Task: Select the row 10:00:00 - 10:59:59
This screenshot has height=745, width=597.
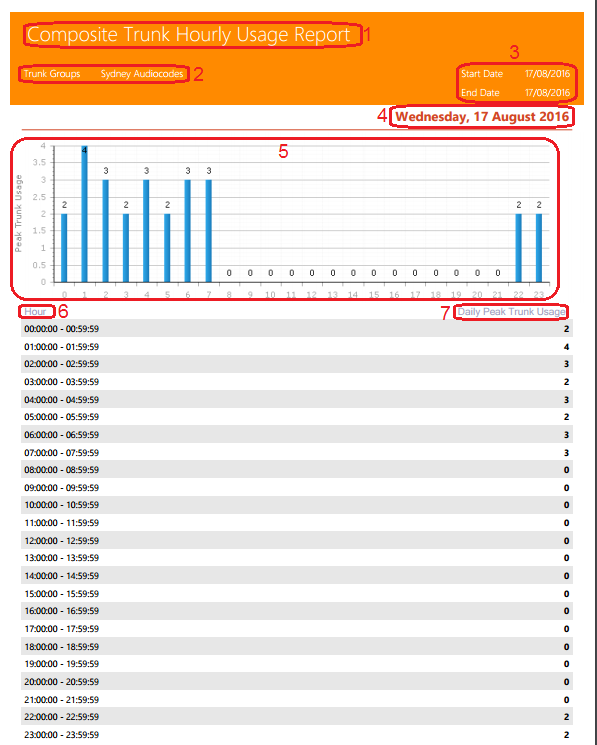Action: (x=297, y=505)
